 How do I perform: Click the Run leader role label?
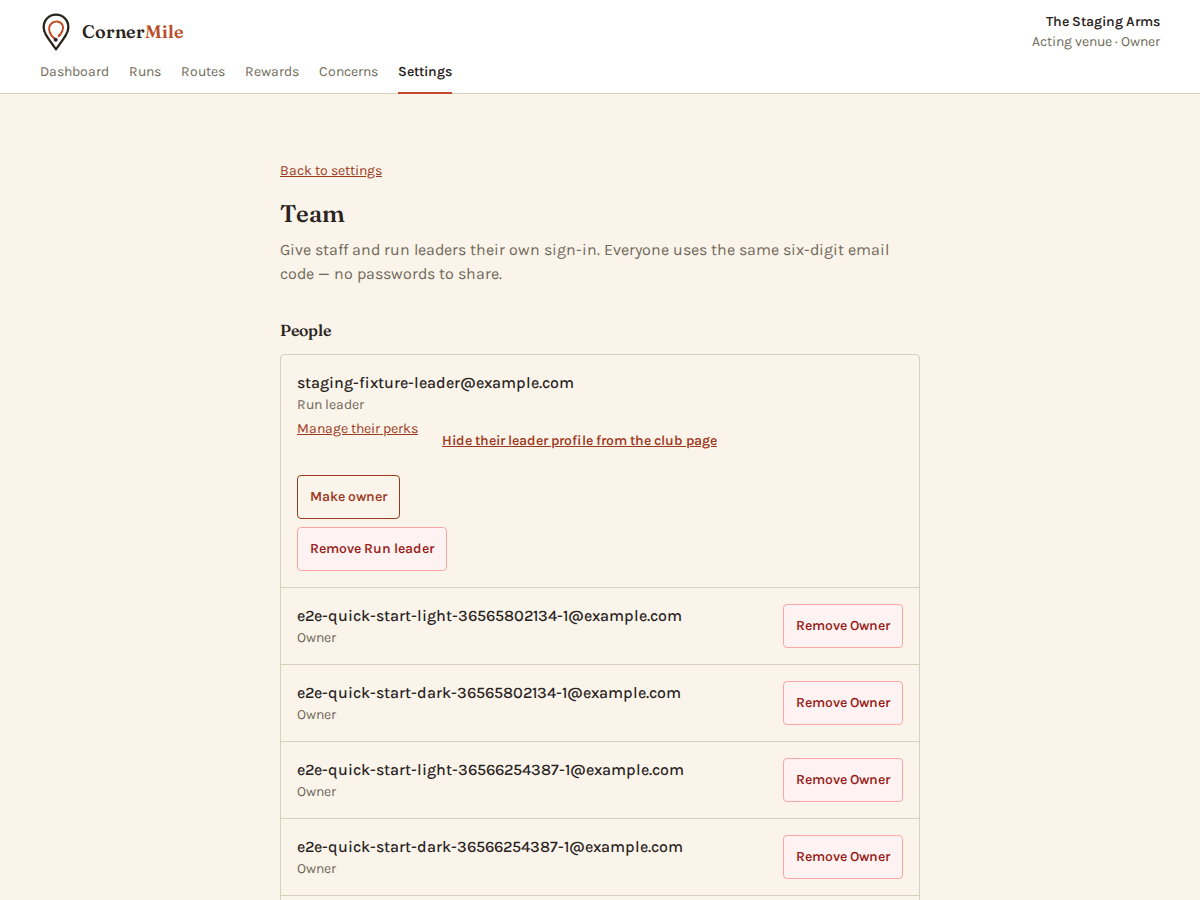[331, 405]
